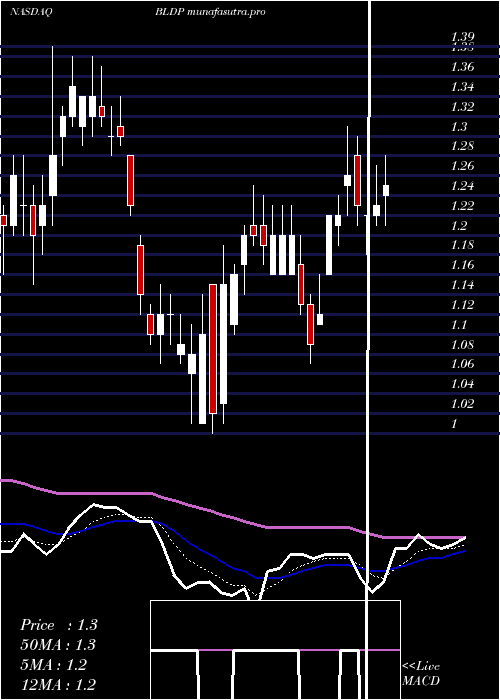Select the 1.18 price axis label
500x700 pixels.
point(462,246)
